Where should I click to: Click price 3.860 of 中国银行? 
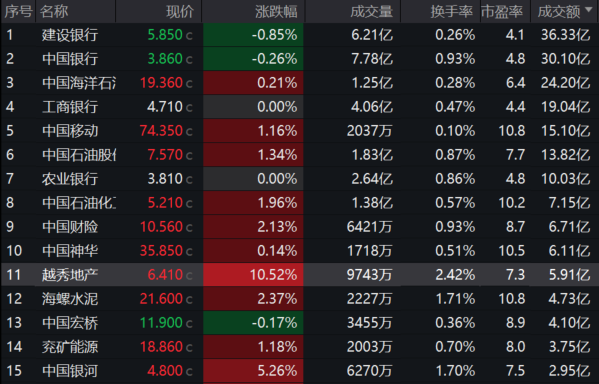pos(165,59)
